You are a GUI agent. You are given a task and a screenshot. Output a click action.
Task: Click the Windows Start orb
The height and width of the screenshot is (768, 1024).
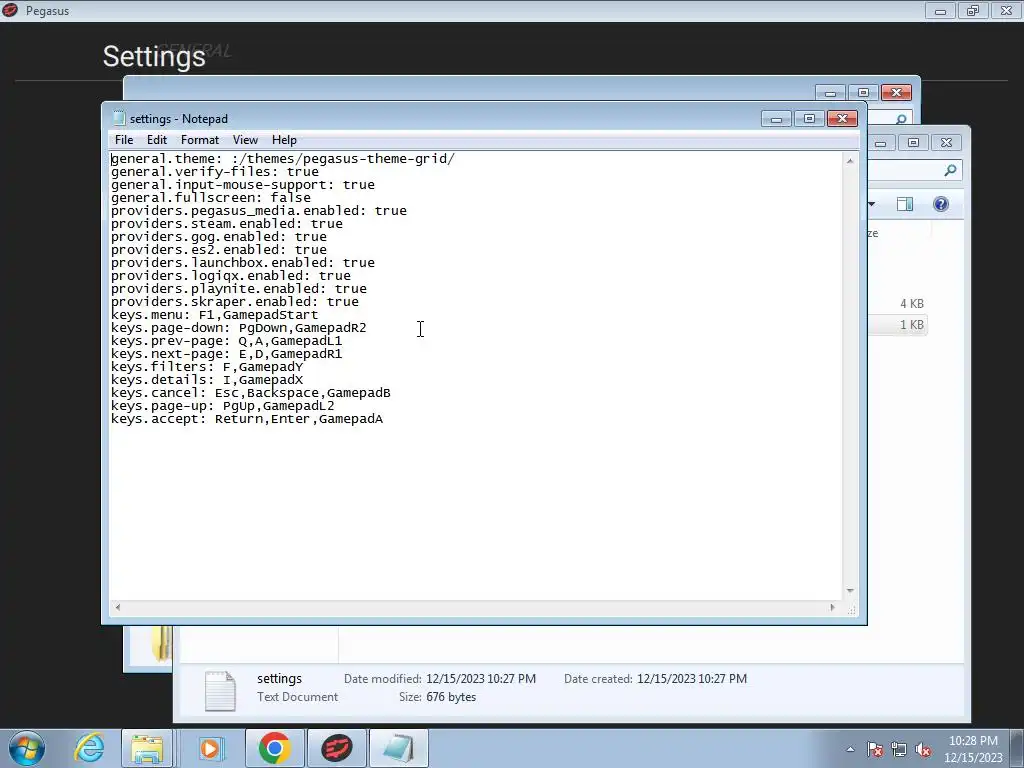point(27,748)
